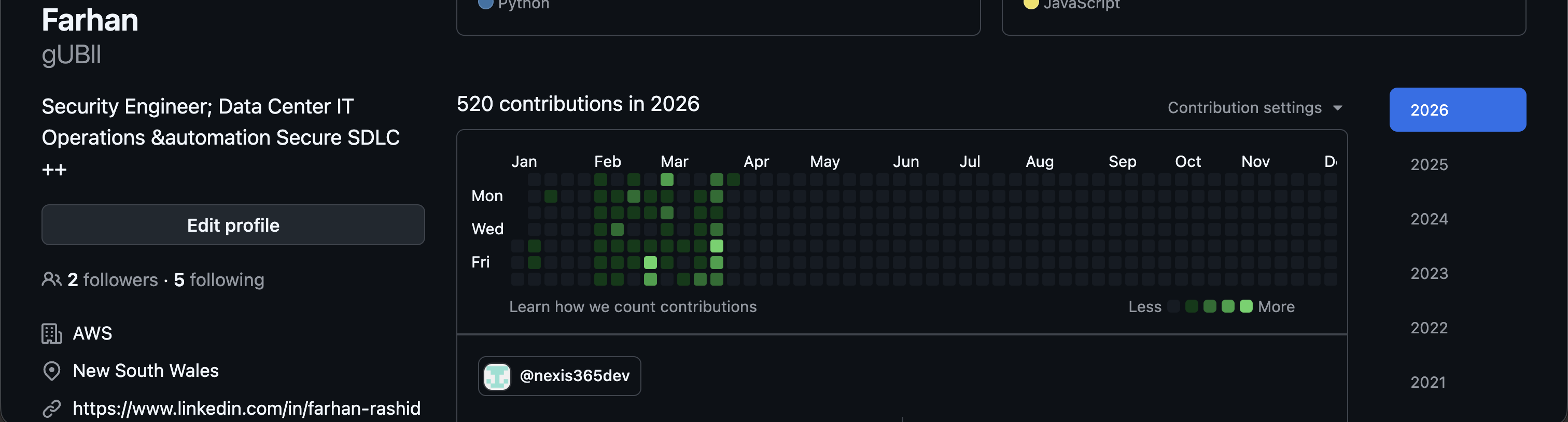Open the Contribution settings dropdown
Screen dimensions: 1568x422
[1243, 107]
